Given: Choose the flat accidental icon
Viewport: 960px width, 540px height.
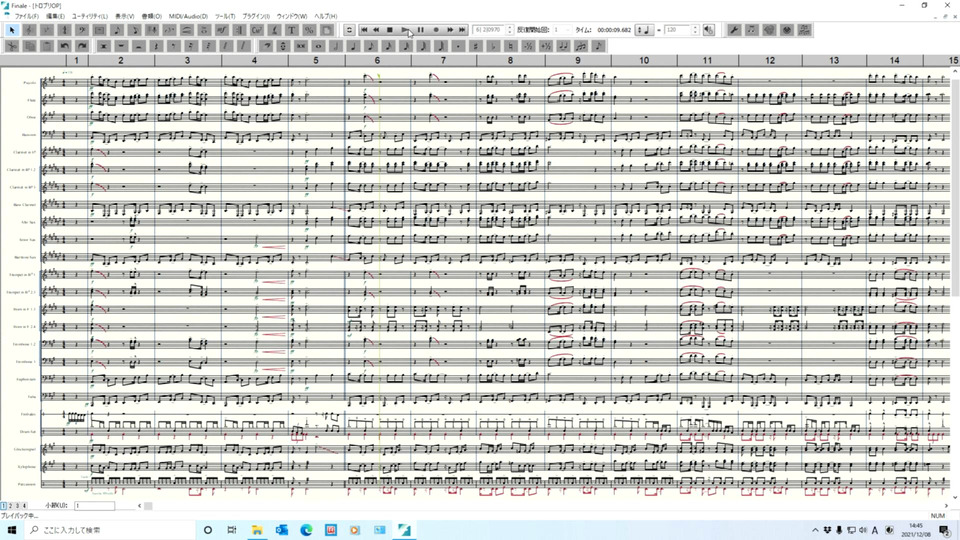Looking at the screenshot, I should tap(492, 46).
